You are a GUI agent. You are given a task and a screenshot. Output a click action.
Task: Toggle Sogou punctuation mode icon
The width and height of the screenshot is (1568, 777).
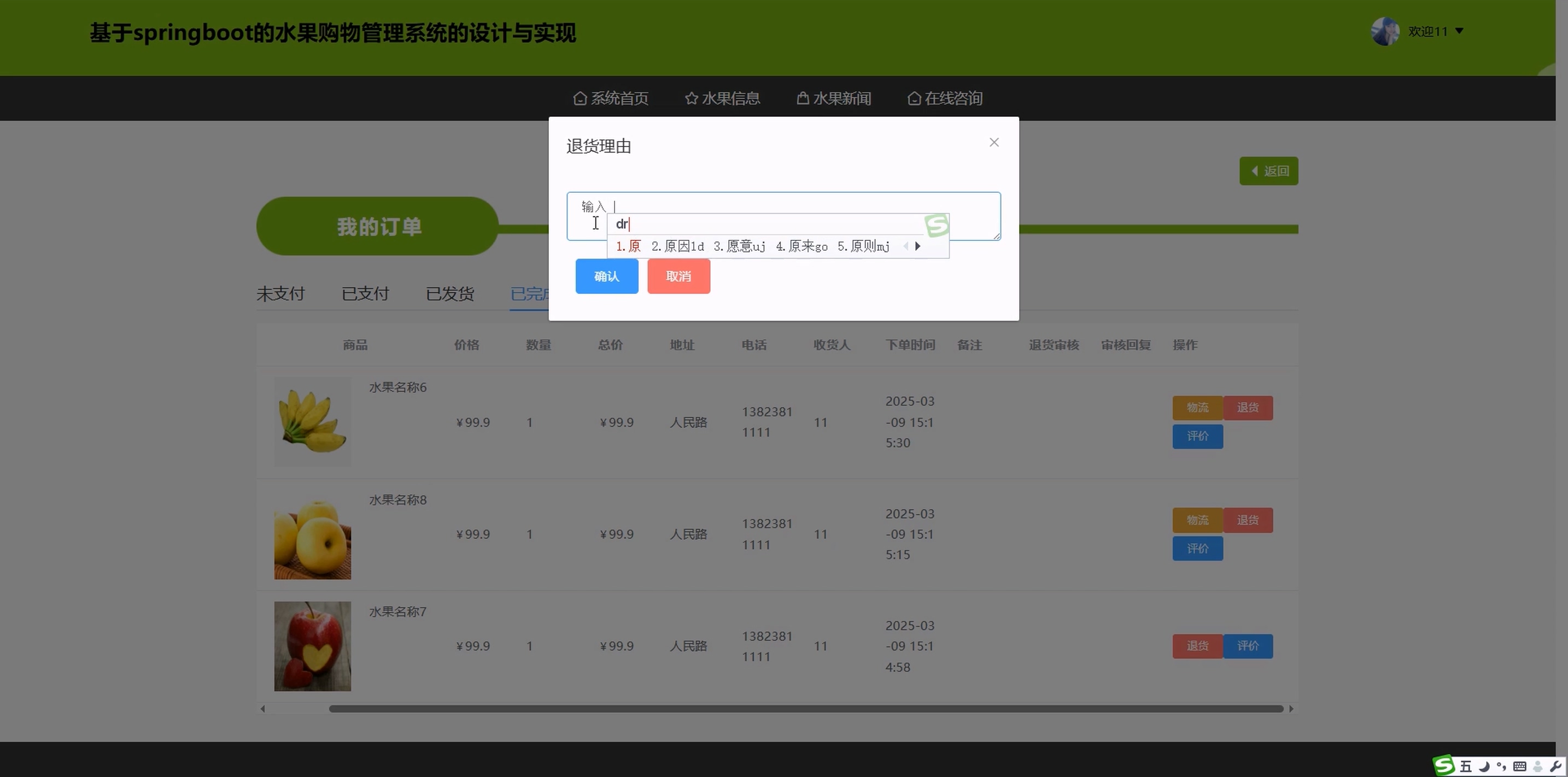point(1501,766)
